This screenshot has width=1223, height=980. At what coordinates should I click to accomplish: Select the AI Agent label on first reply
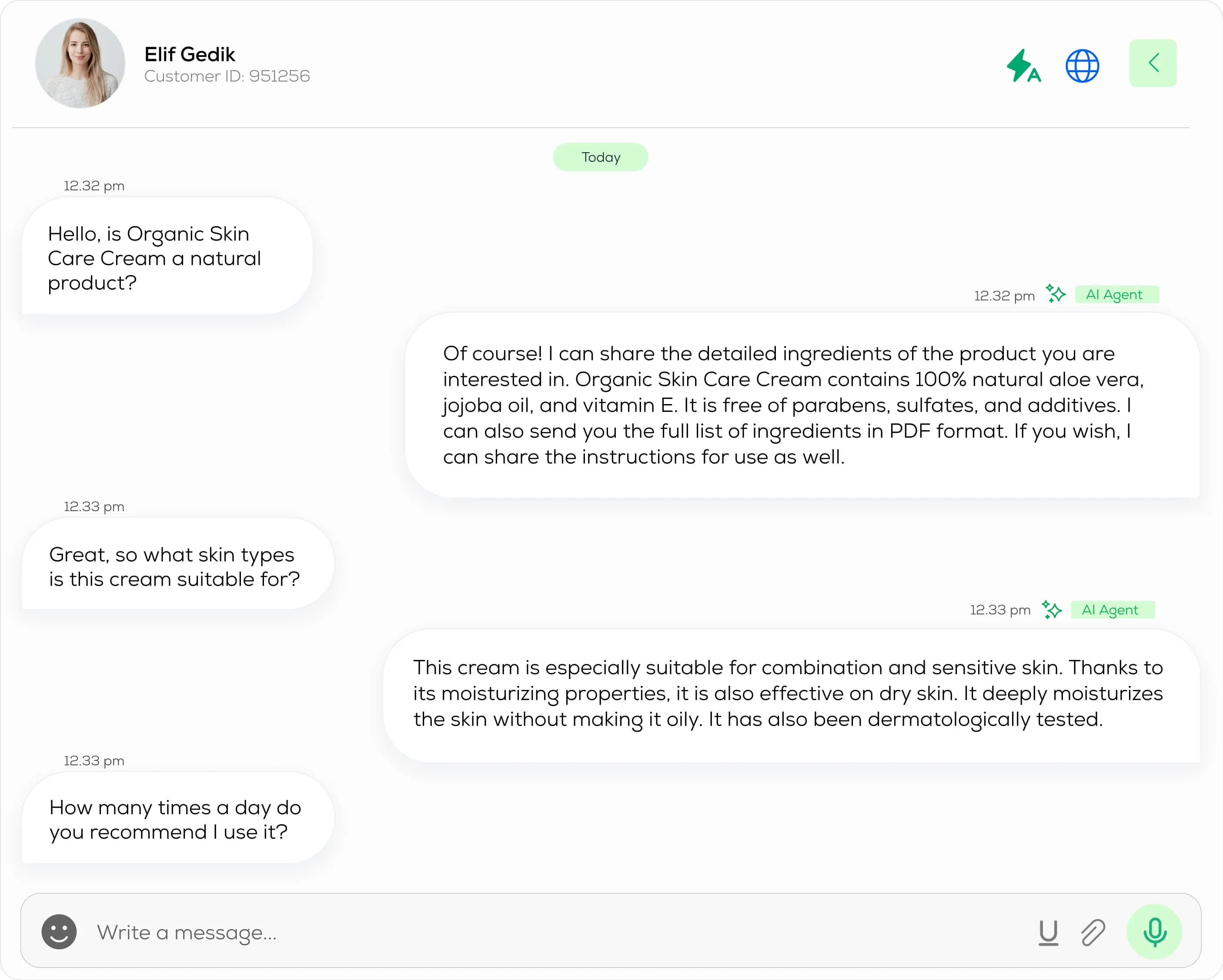(1116, 294)
